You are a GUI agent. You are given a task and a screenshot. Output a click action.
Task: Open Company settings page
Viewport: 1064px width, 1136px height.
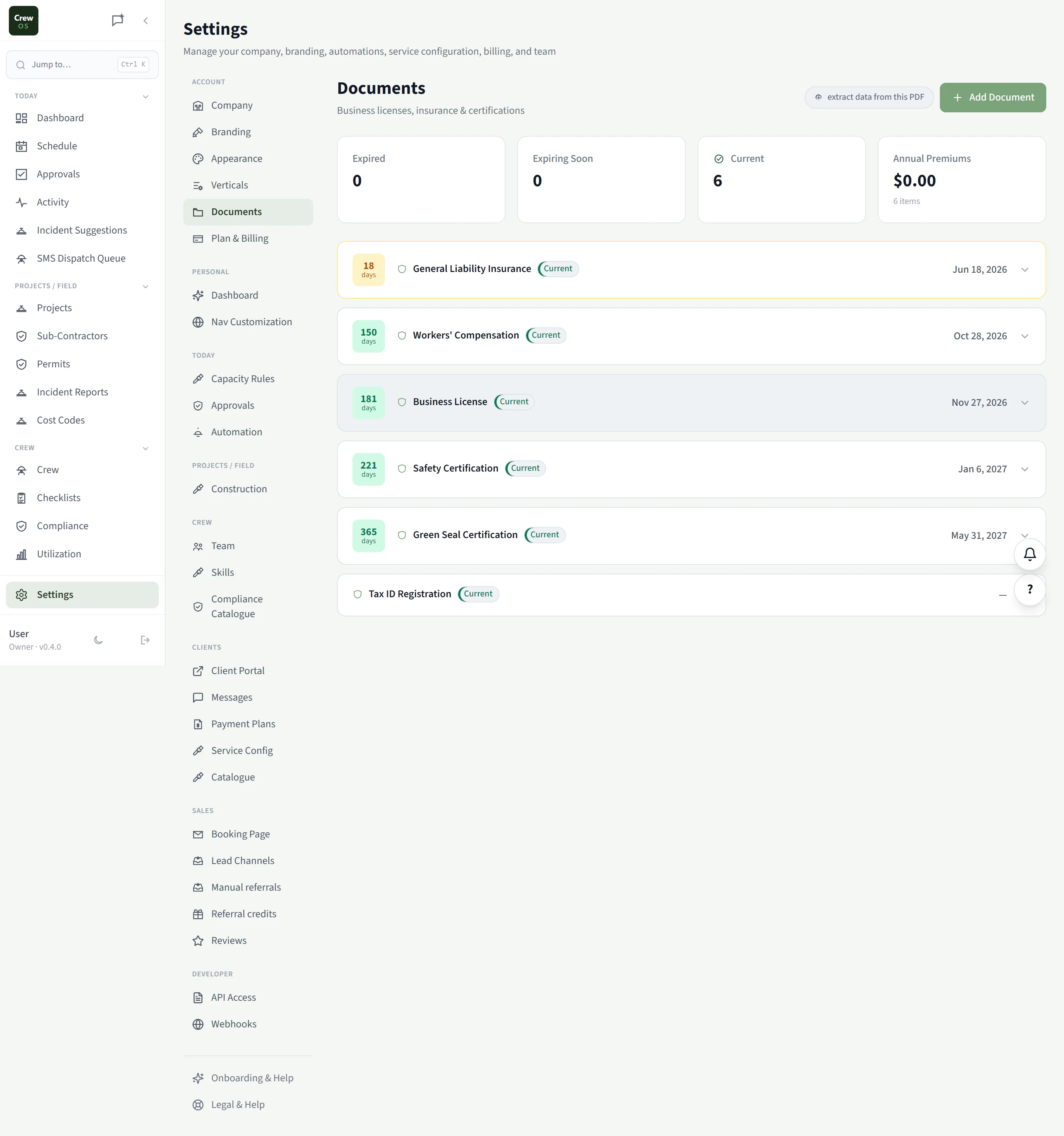click(248, 106)
